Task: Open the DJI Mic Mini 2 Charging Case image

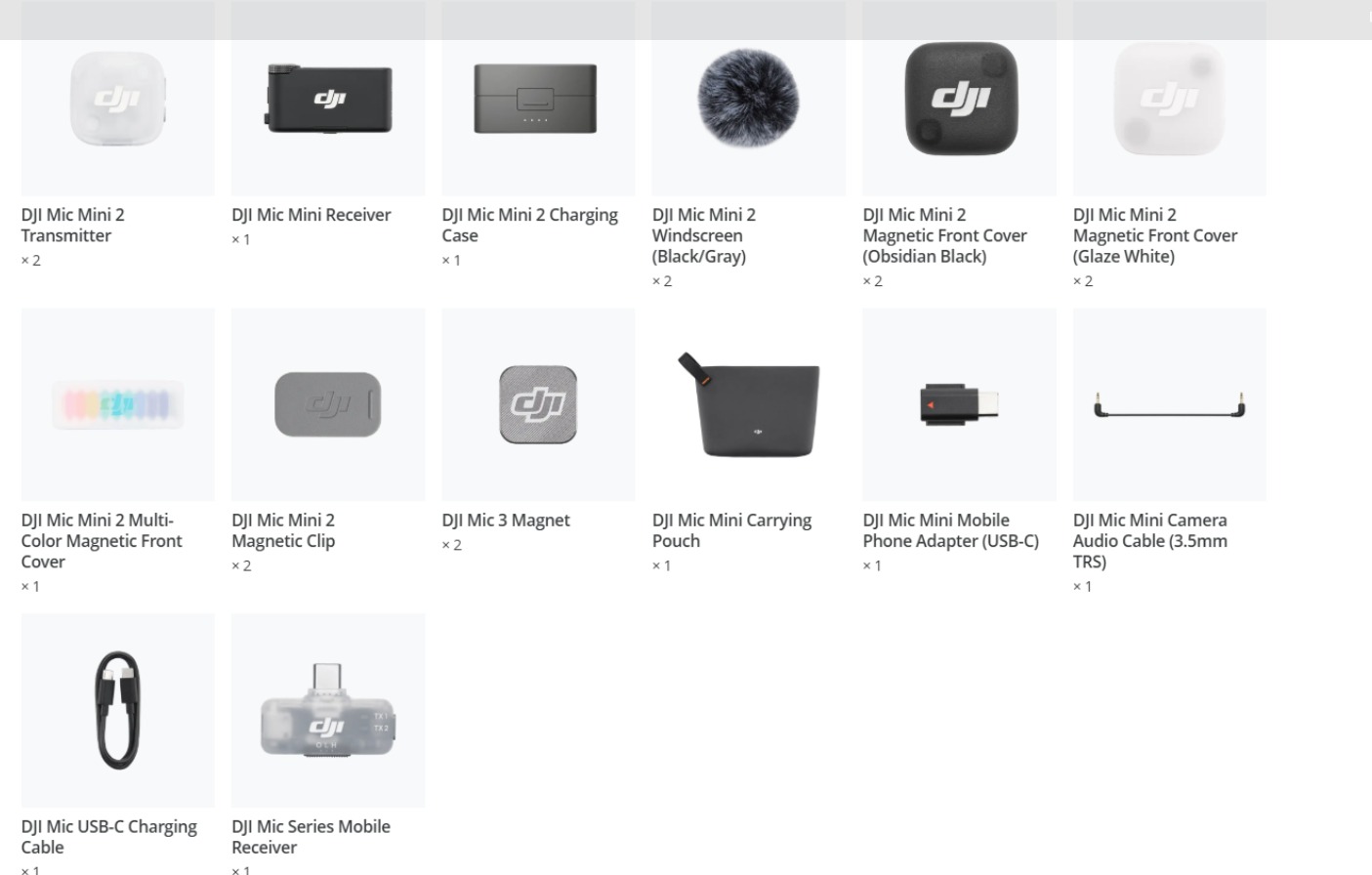Action: click(538, 99)
